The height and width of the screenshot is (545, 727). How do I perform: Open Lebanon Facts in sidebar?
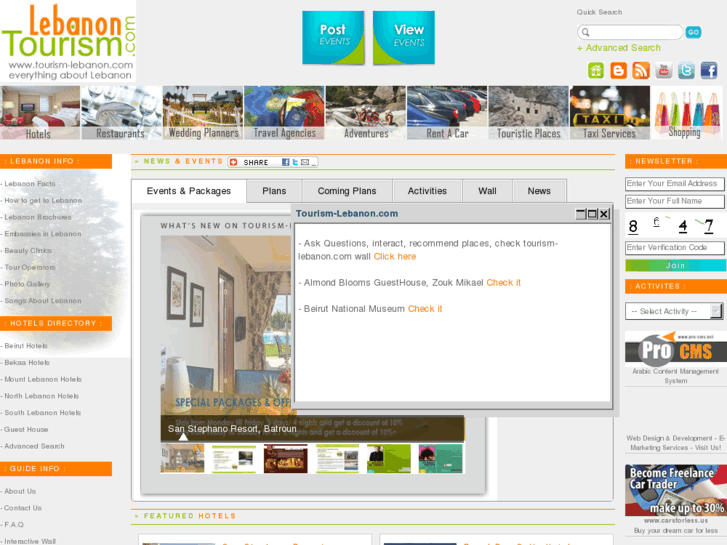point(30,184)
